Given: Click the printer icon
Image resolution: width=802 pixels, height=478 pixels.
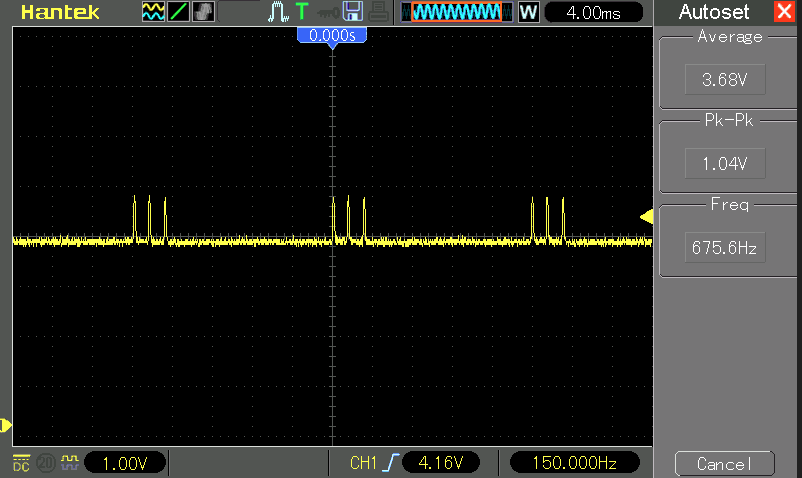Looking at the screenshot, I should pyautogui.click(x=378, y=12).
